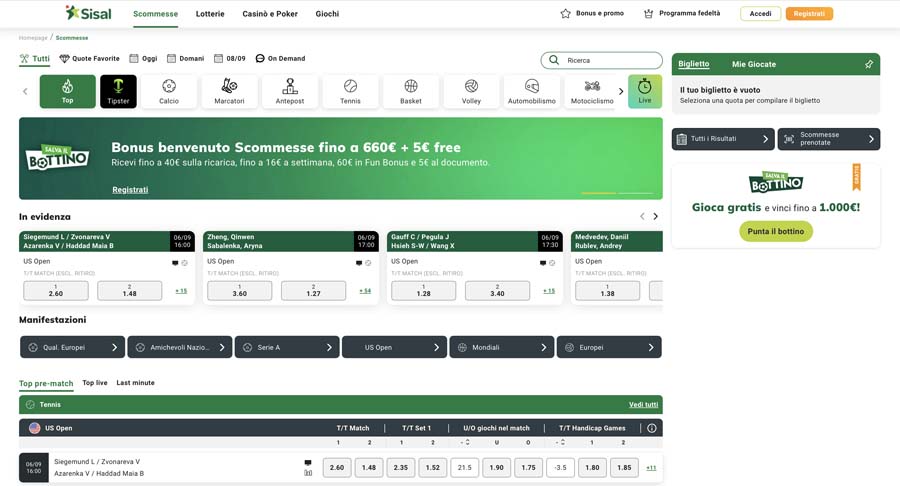Open the Sisal logo homepage
This screenshot has width=900, height=486.
coord(88,13)
